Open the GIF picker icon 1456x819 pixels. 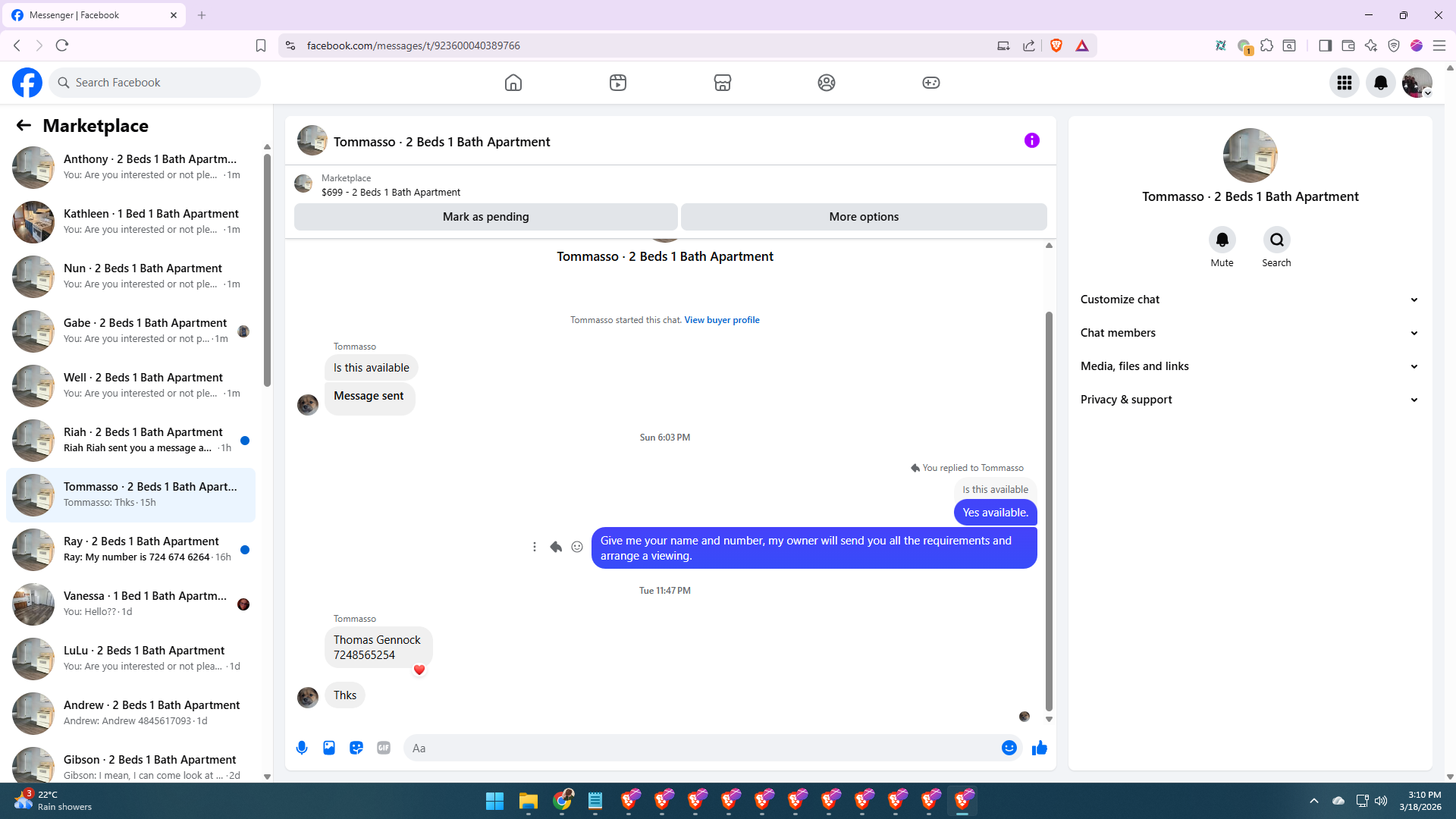pos(384,748)
